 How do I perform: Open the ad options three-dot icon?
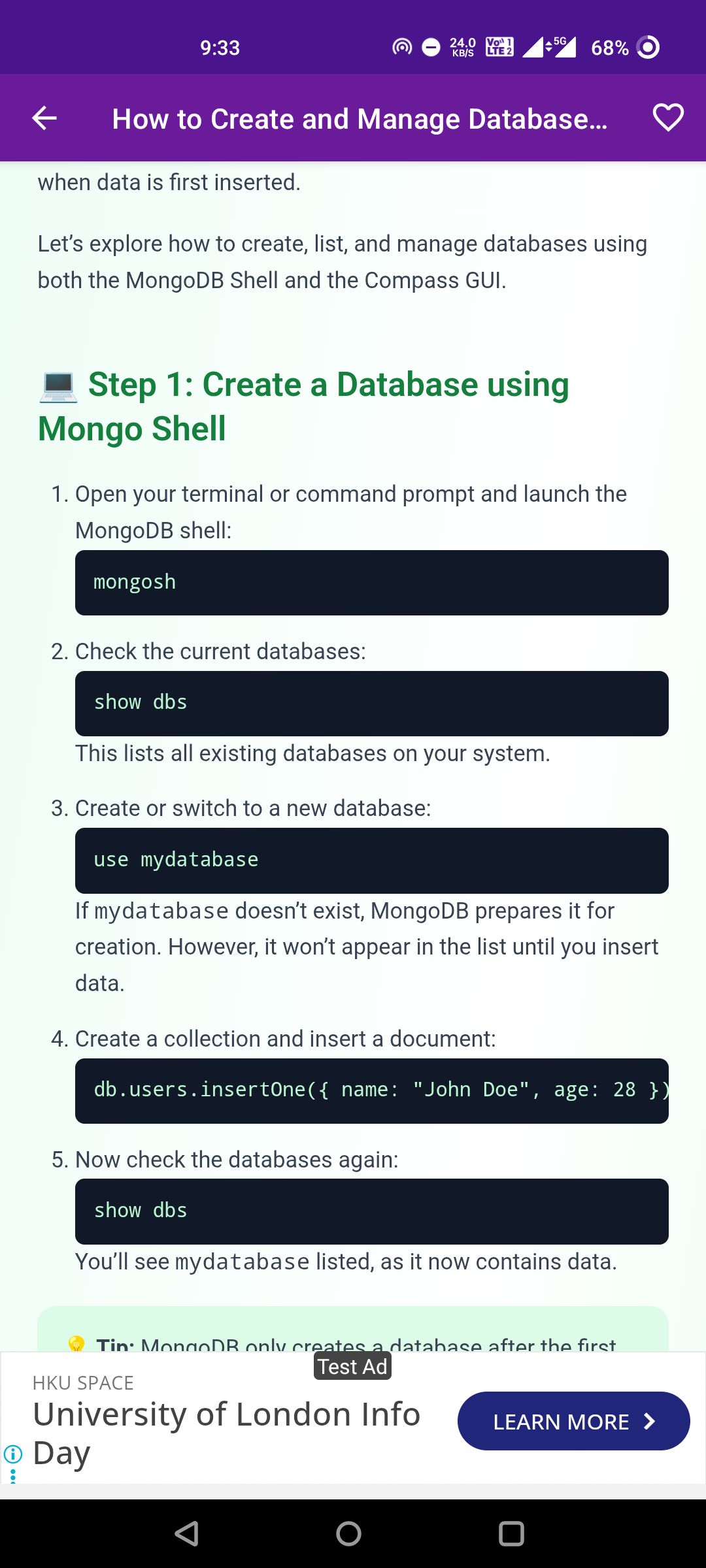pyautogui.click(x=13, y=1476)
